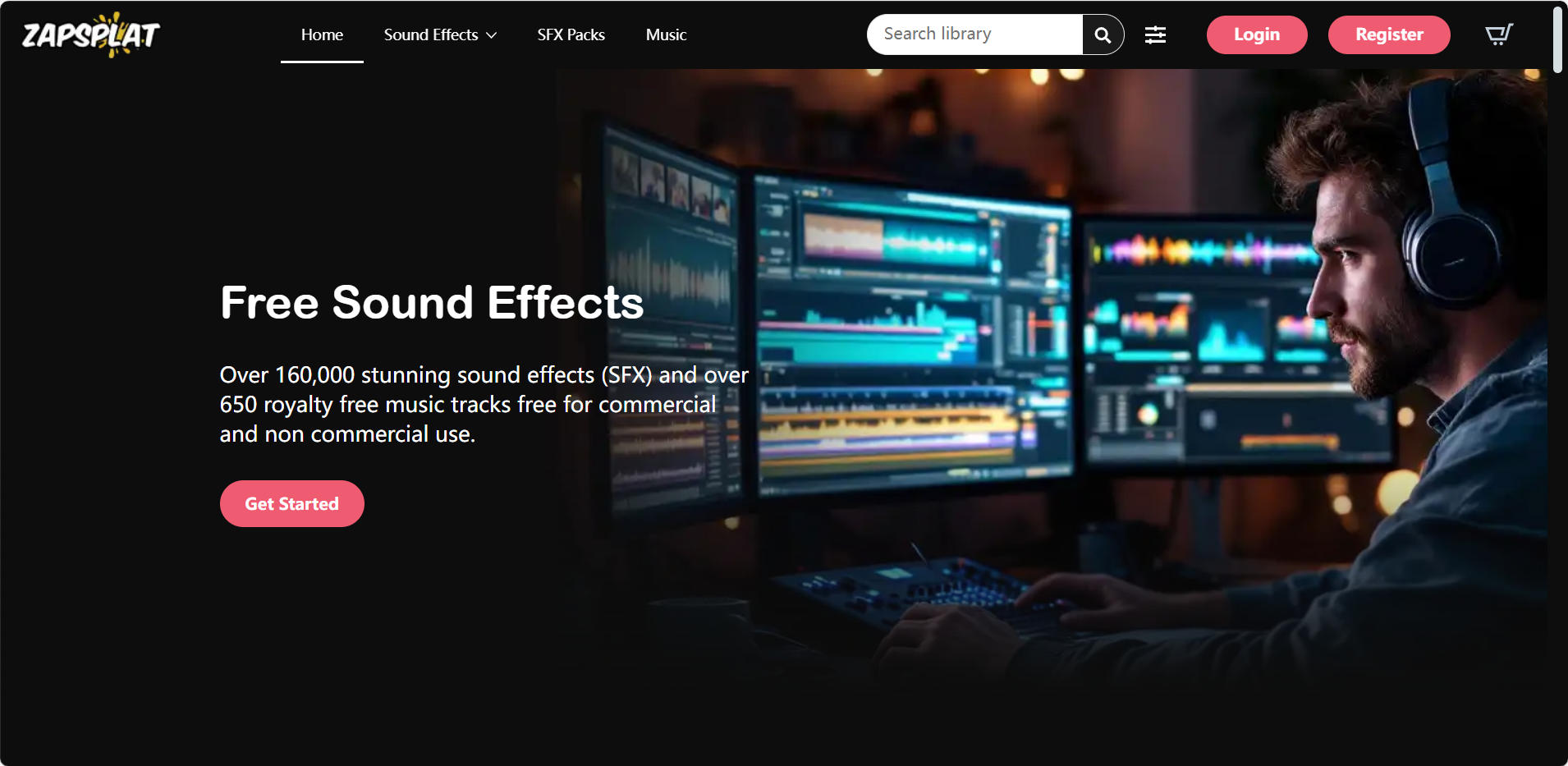This screenshot has width=1568, height=766.
Task: Expand the Sound Effects chevron arrow
Action: point(492,35)
